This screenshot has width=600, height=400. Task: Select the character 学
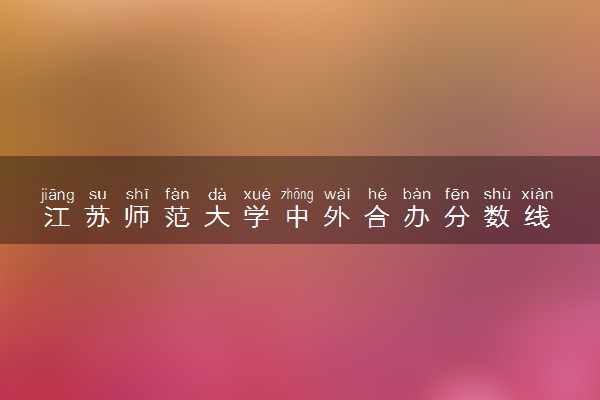[257, 217]
